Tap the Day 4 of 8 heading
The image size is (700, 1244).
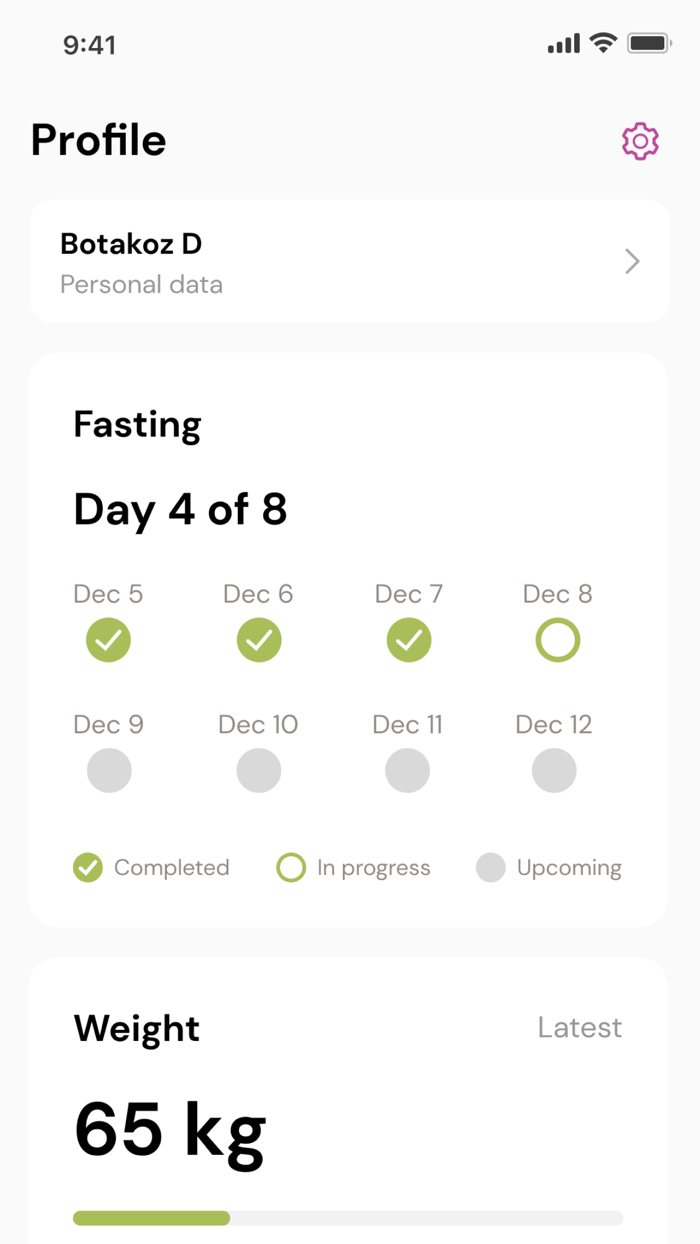(180, 510)
